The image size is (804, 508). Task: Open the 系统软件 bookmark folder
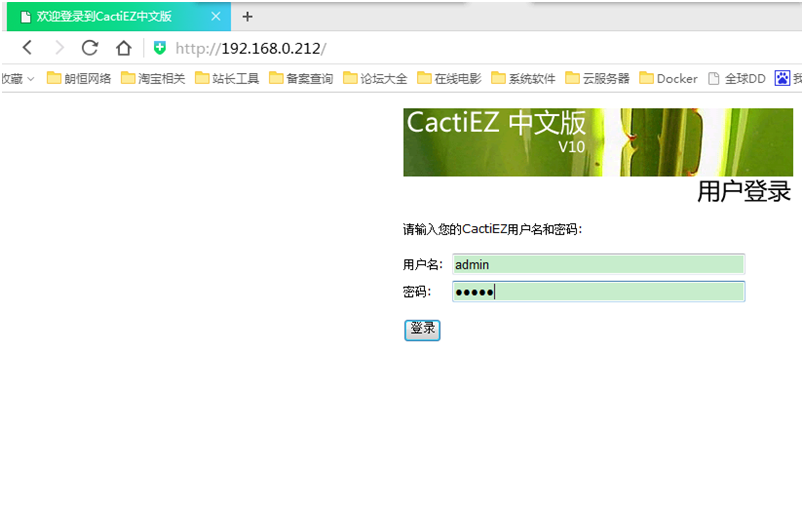pyautogui.click(x=523, y=78)
